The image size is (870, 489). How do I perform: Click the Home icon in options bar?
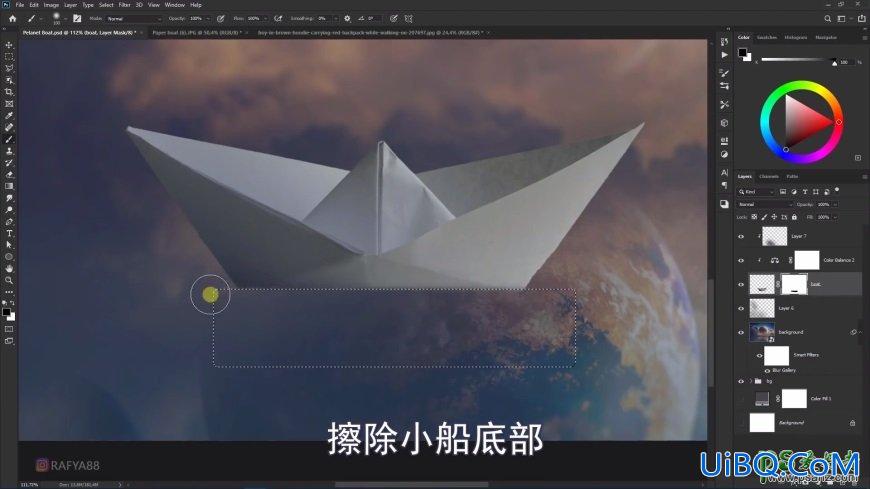pyautogui.click(x=12, y=18)
